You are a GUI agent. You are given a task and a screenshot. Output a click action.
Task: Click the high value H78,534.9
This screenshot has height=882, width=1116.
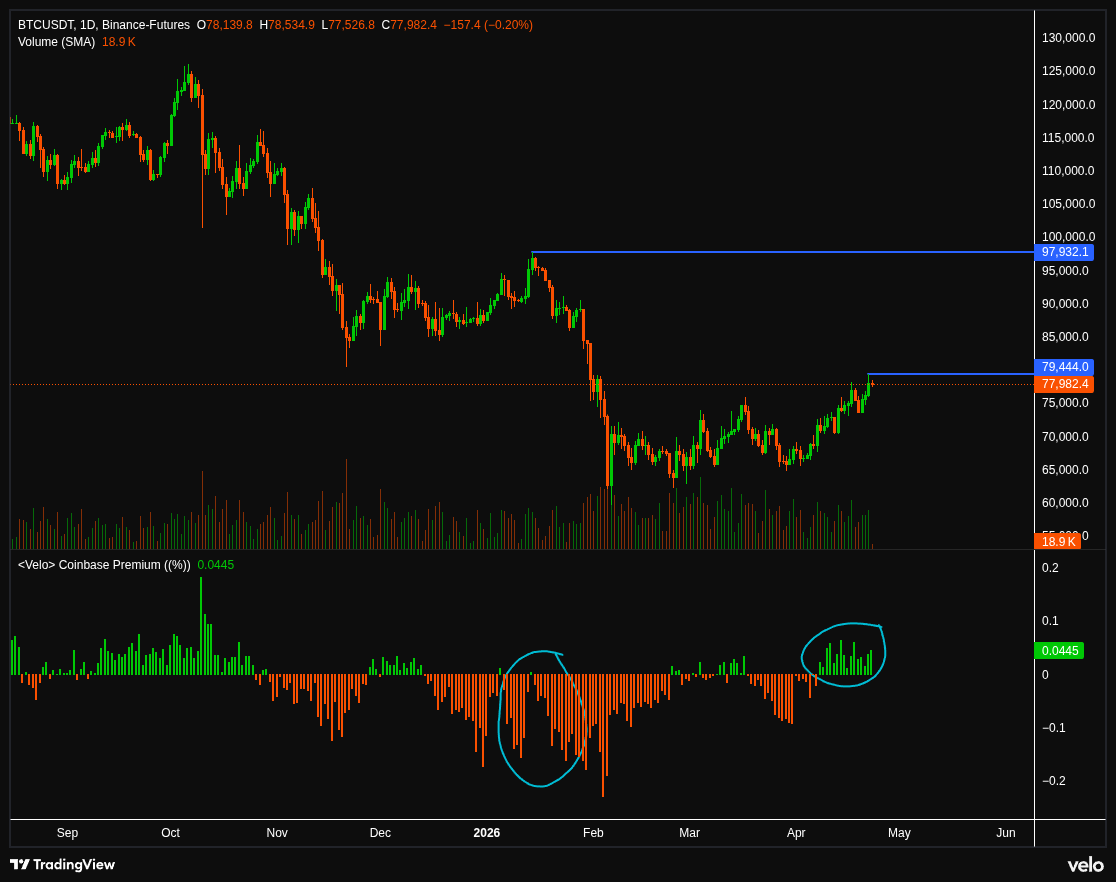[287, 25]
